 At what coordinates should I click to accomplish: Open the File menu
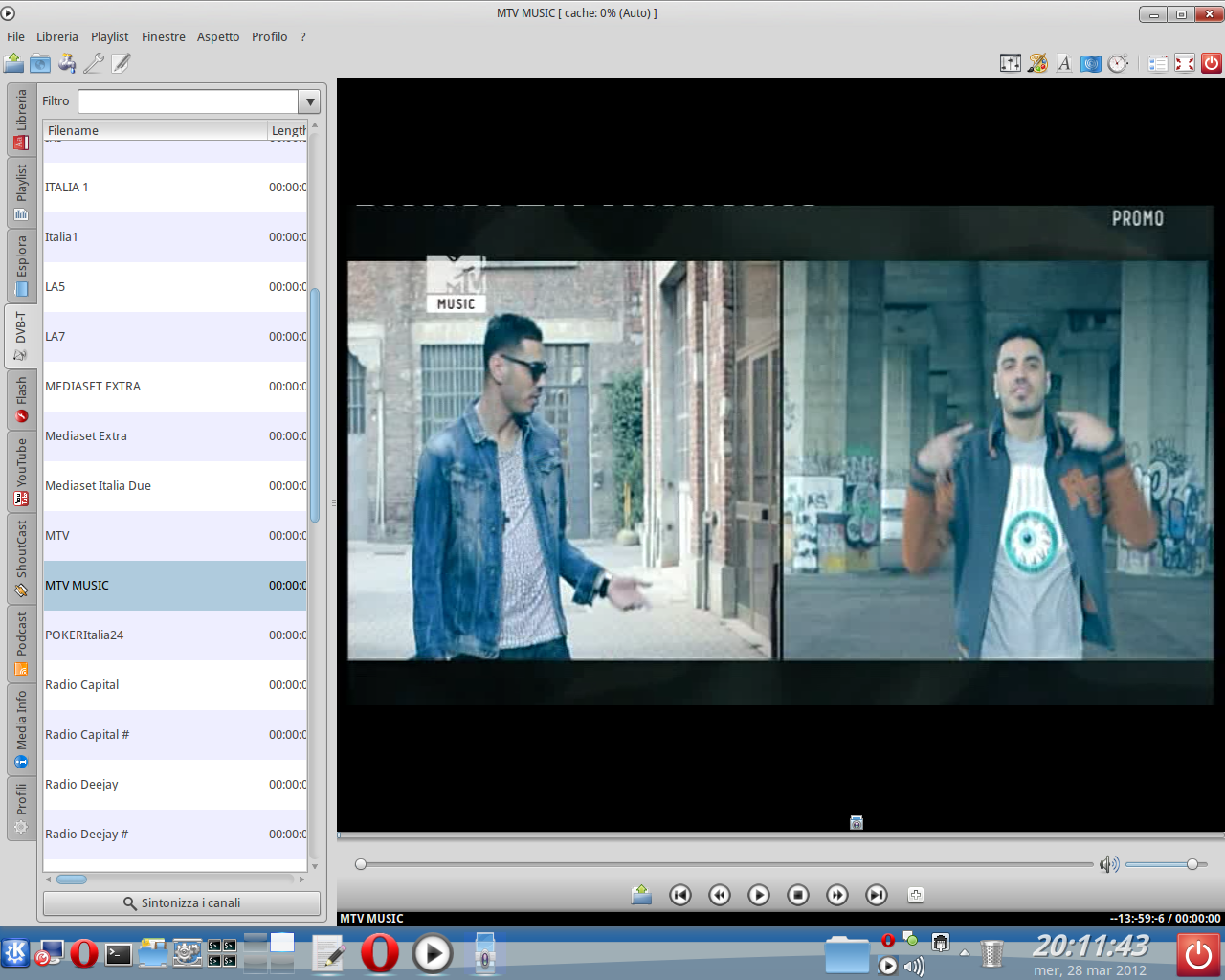click(15, 36)
